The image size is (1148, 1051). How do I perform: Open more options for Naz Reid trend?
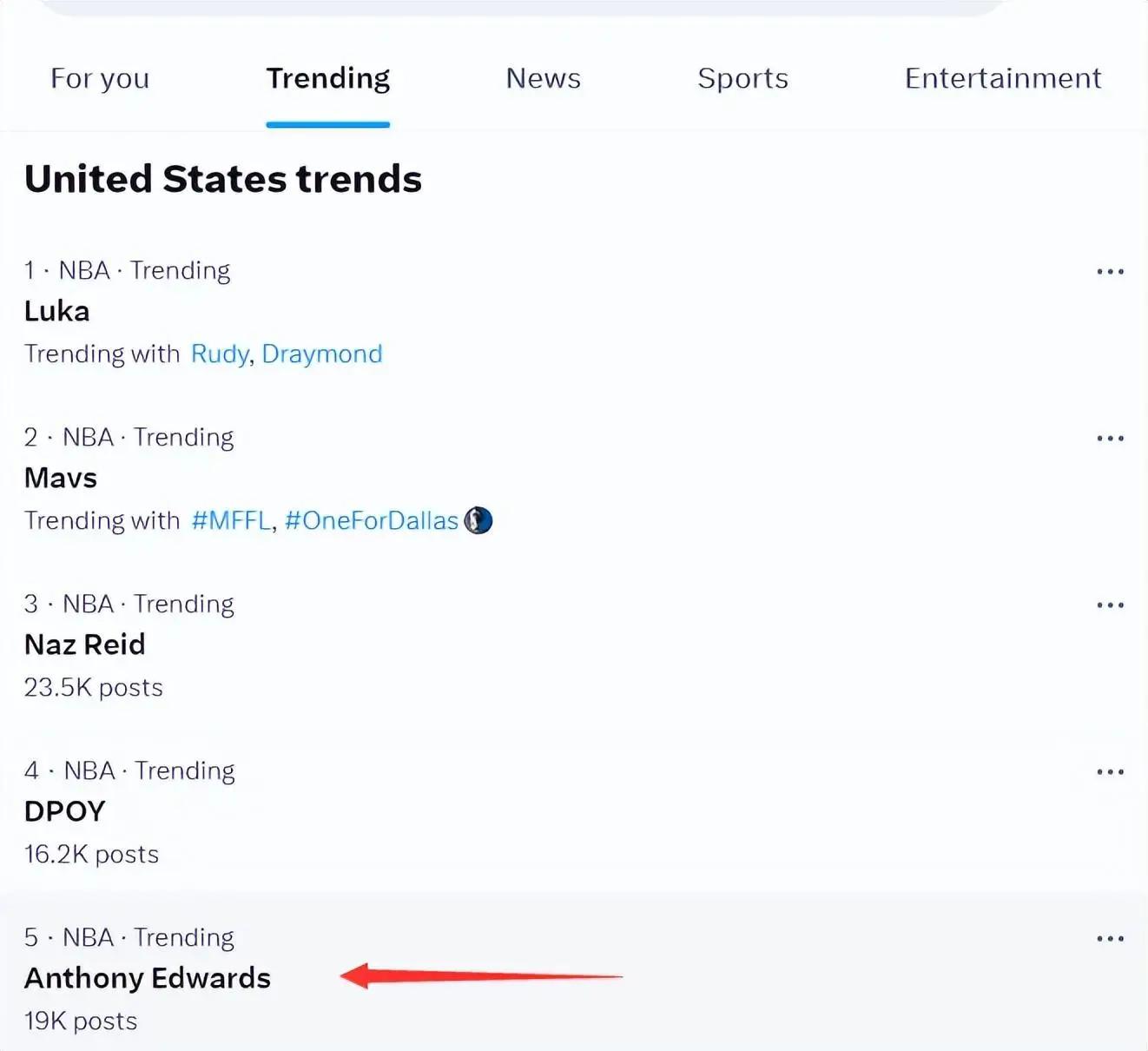tap(1110, 605)
